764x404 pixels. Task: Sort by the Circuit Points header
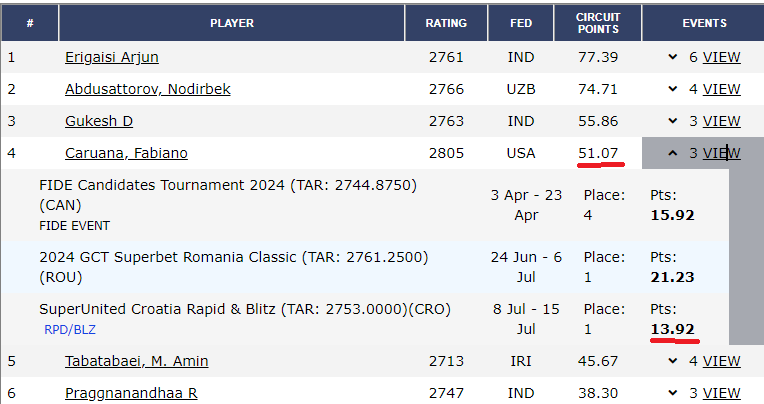click(x=598, y=22)
